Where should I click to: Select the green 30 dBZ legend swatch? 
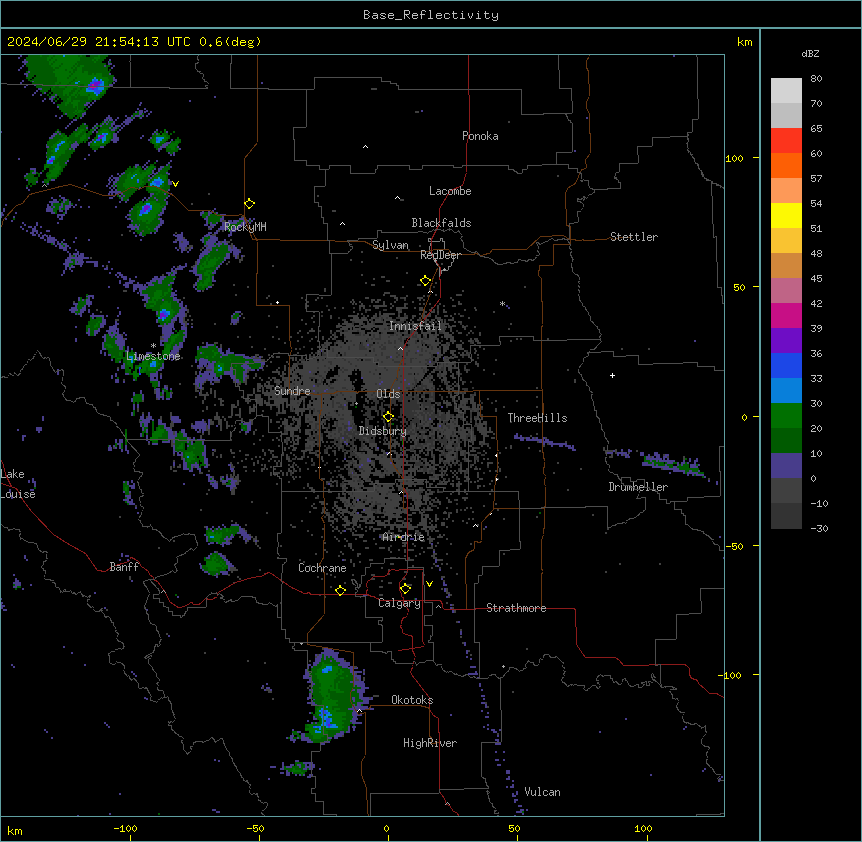point(786,416)
